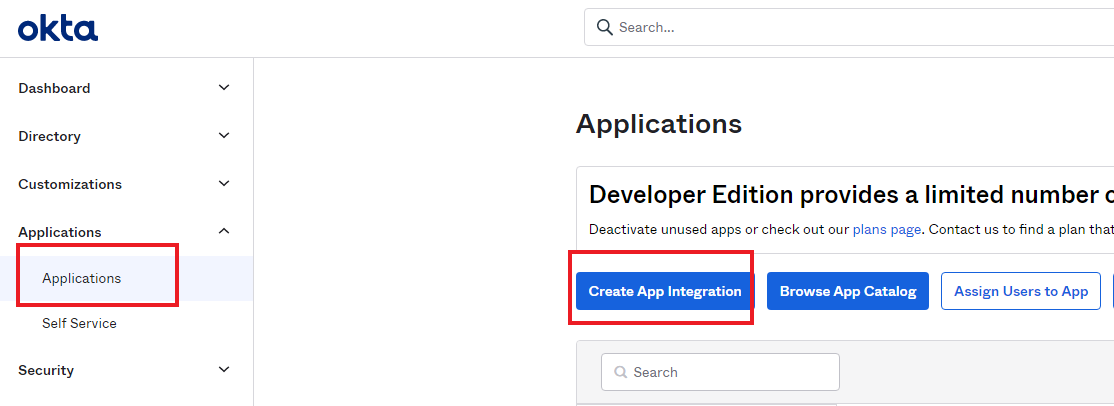Screen dimensions: 1114x406
Task: Open the Customizations sidebar section
Action: point(70,184)
